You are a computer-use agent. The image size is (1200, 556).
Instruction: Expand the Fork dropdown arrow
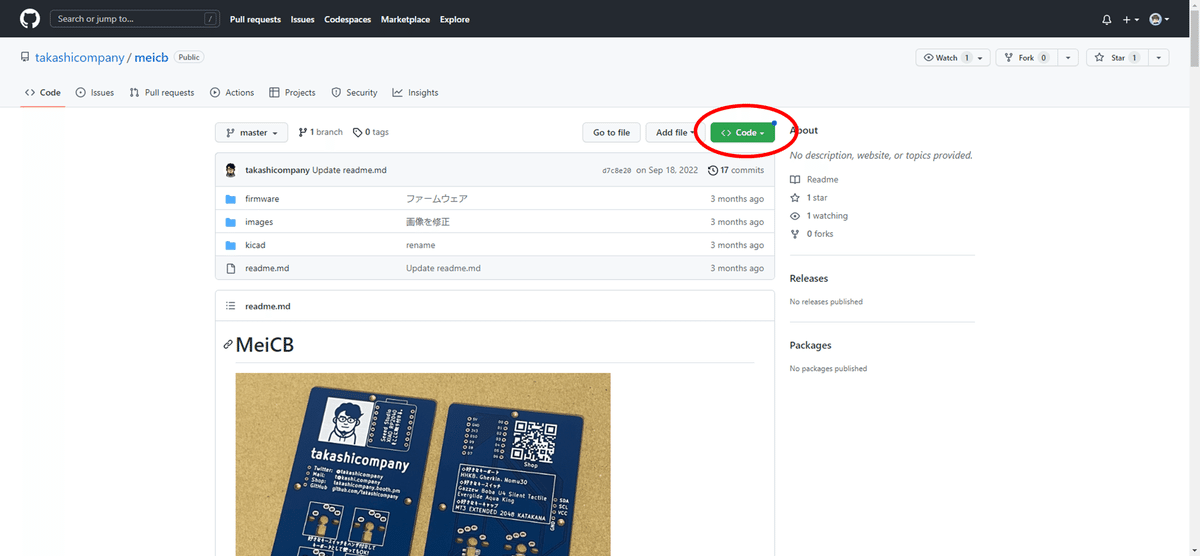(x=1067, y=58)
